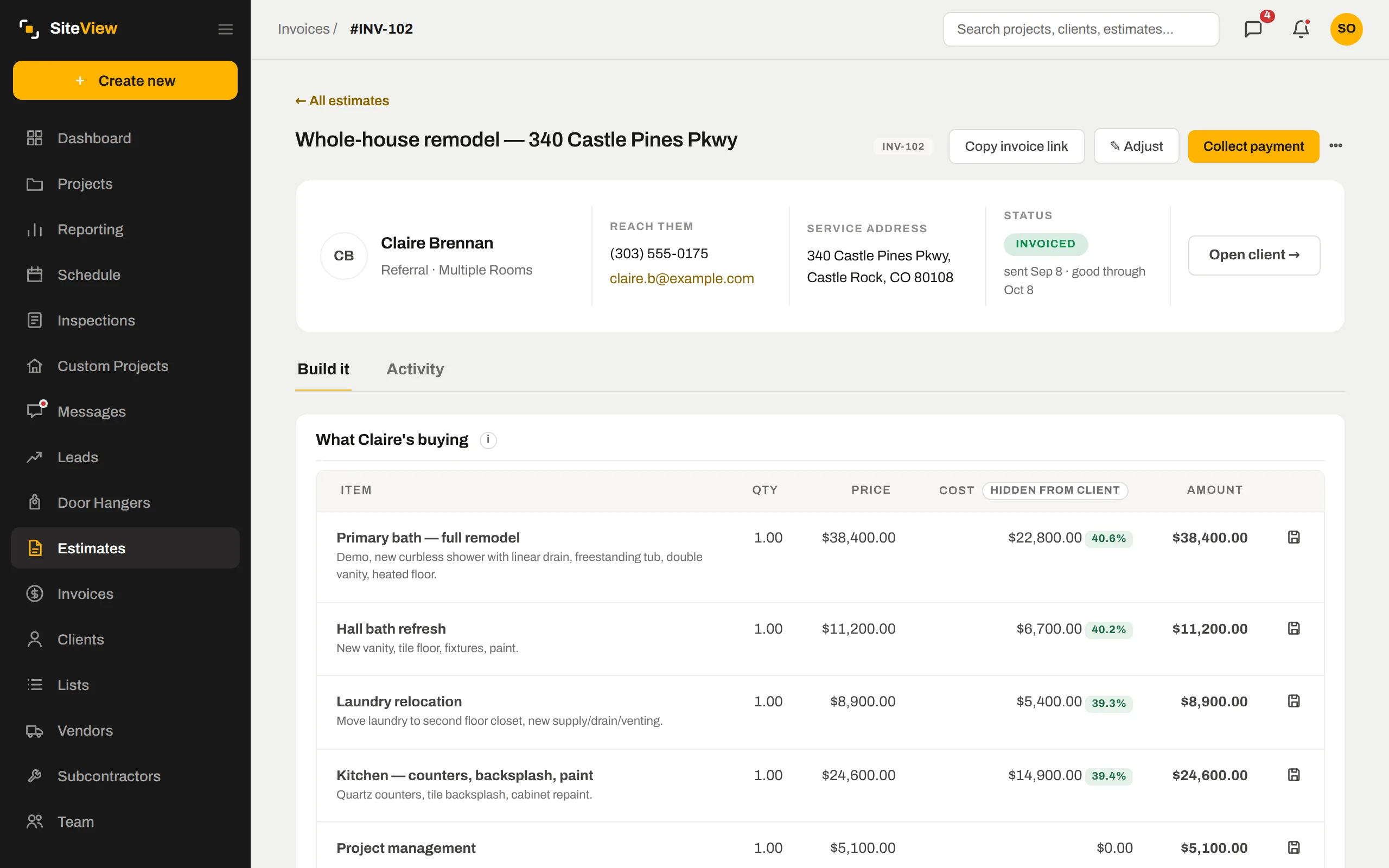This screenshot has width=1389, height=868.
Task: Open Reporting in sidebar
Action: [125, 229]
